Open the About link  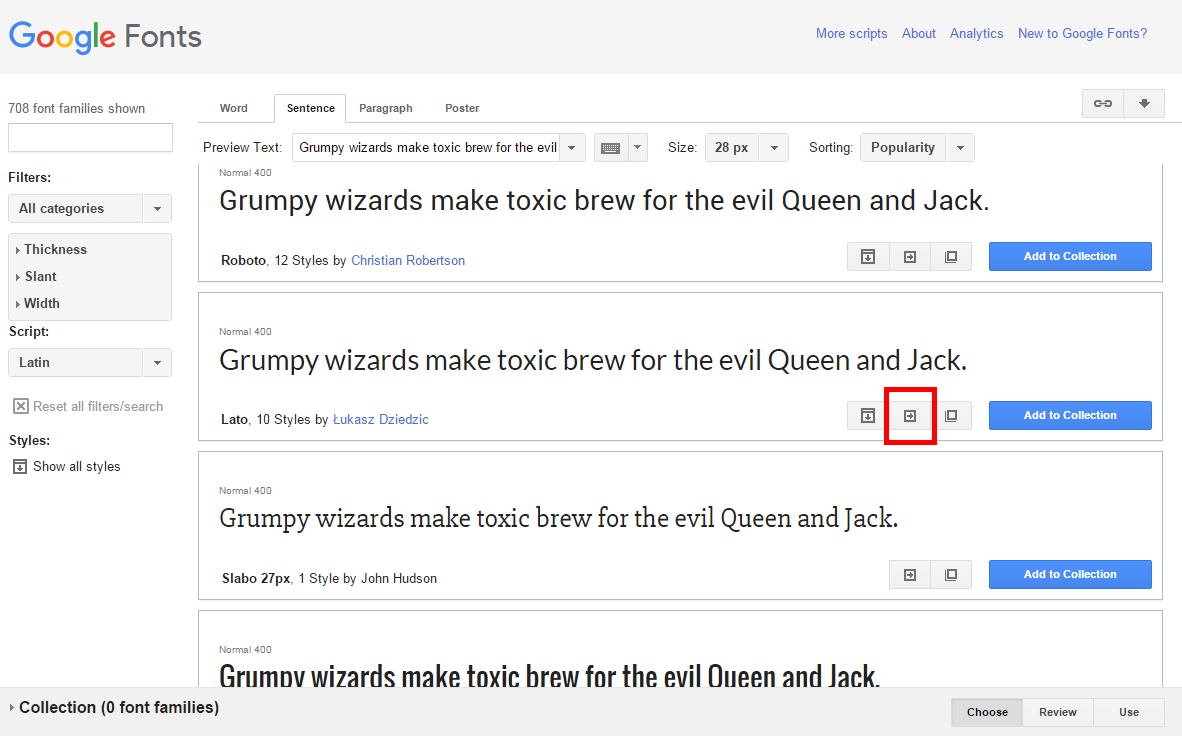click(919, 33)
